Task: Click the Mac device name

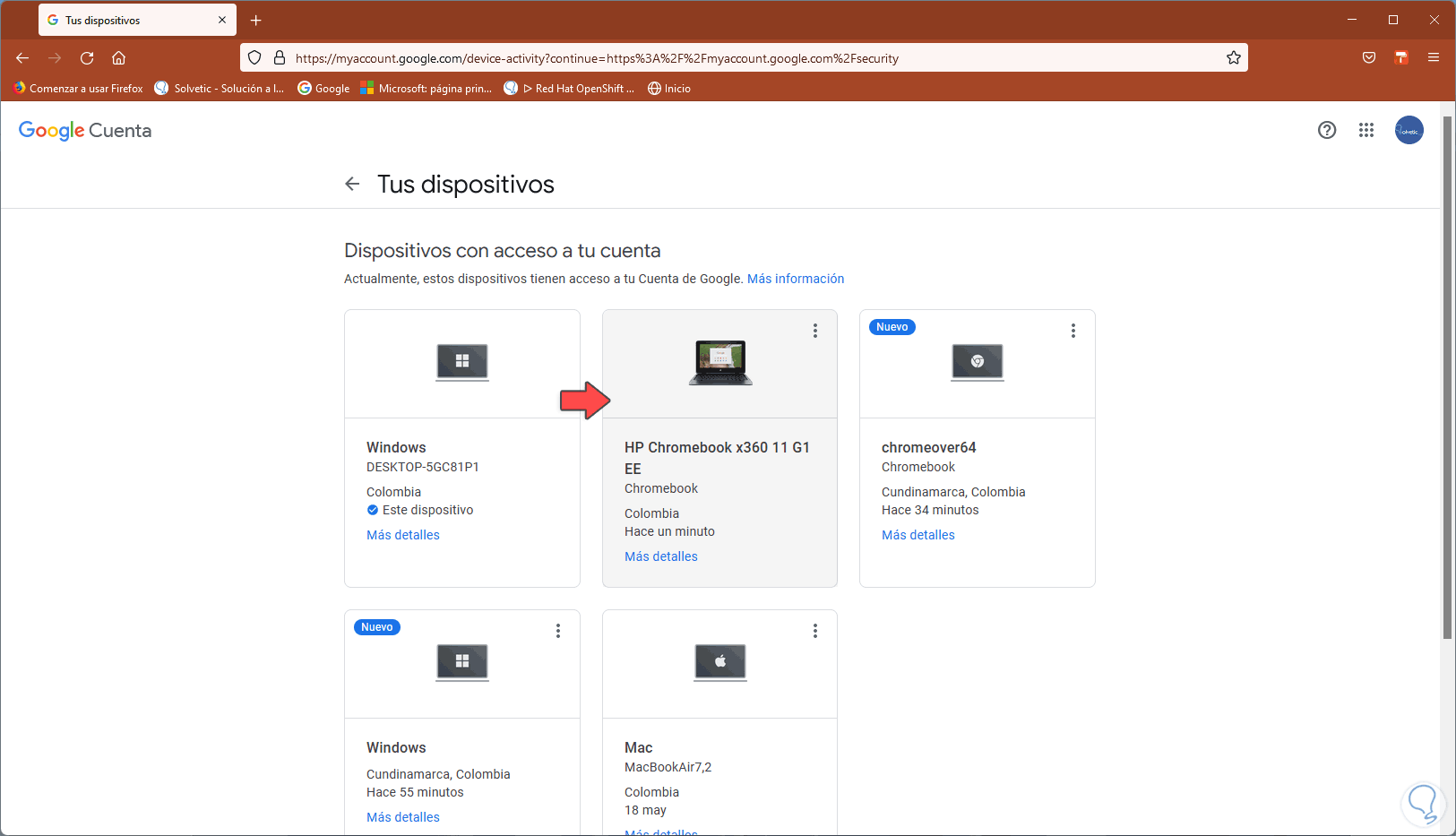Action: tap(639, 747)
